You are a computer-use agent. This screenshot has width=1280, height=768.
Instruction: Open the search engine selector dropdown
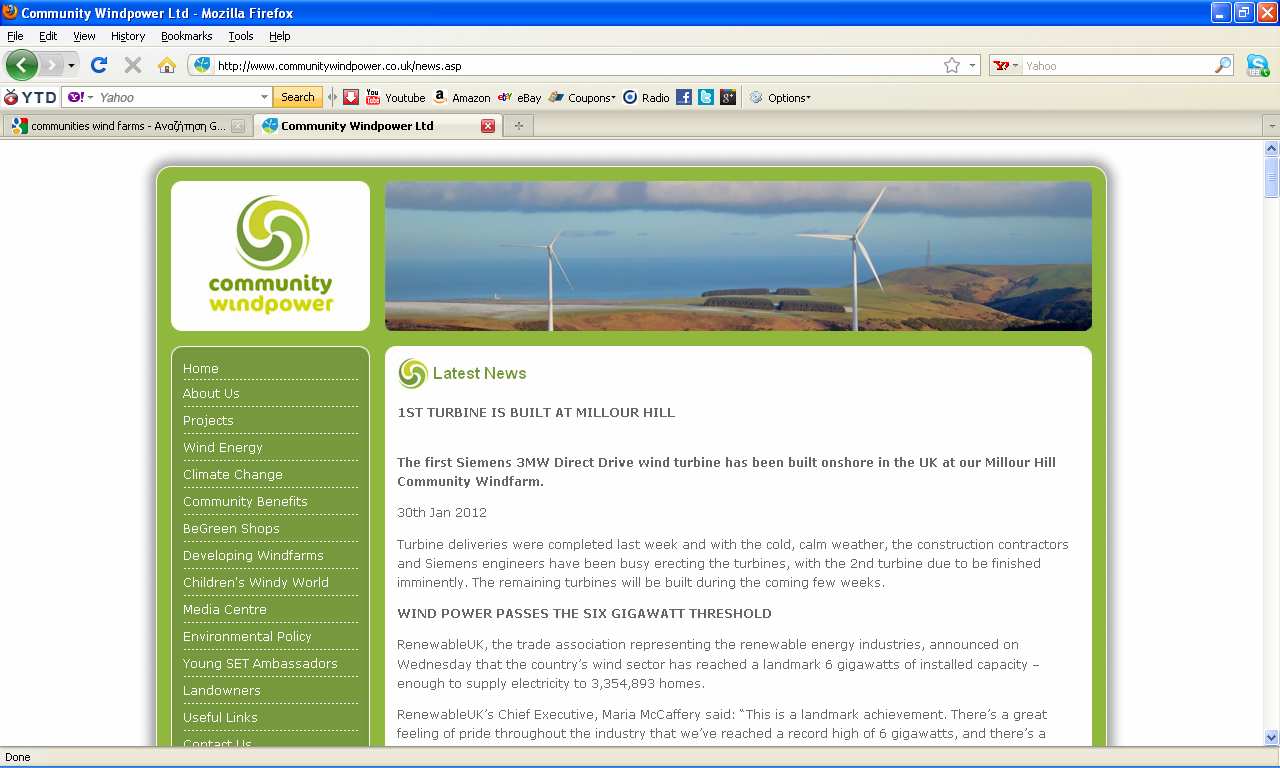pyautogui.click(x=1007, y=66)
